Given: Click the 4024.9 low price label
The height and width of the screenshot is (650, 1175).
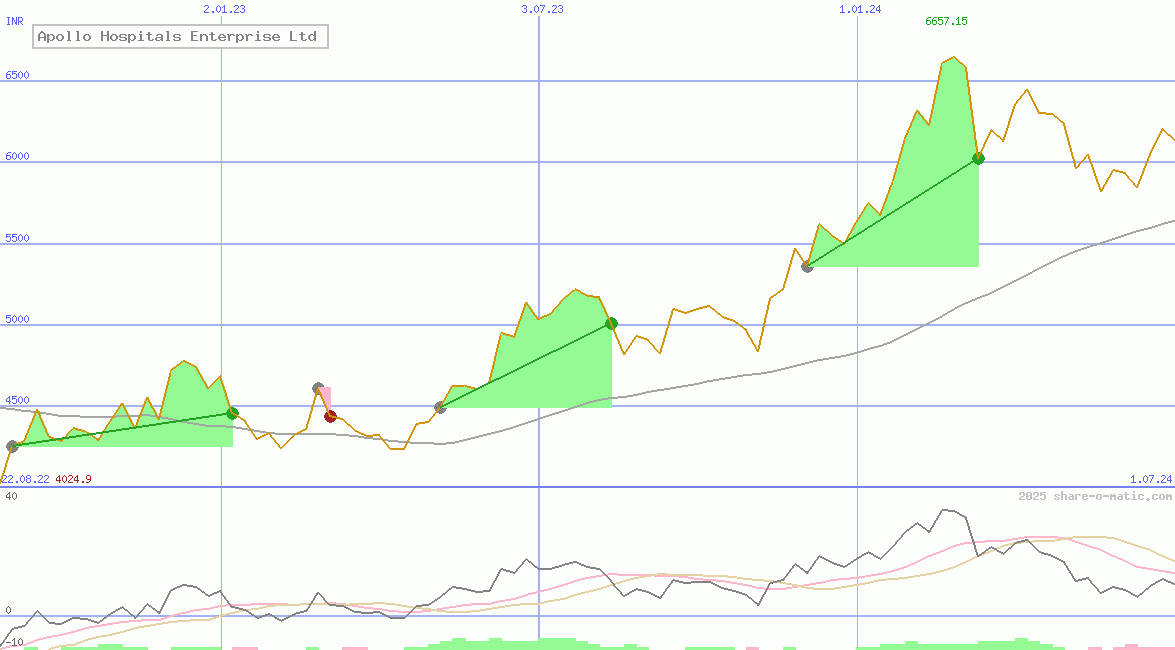Looking at the screenshot, I should click(73, 479).
